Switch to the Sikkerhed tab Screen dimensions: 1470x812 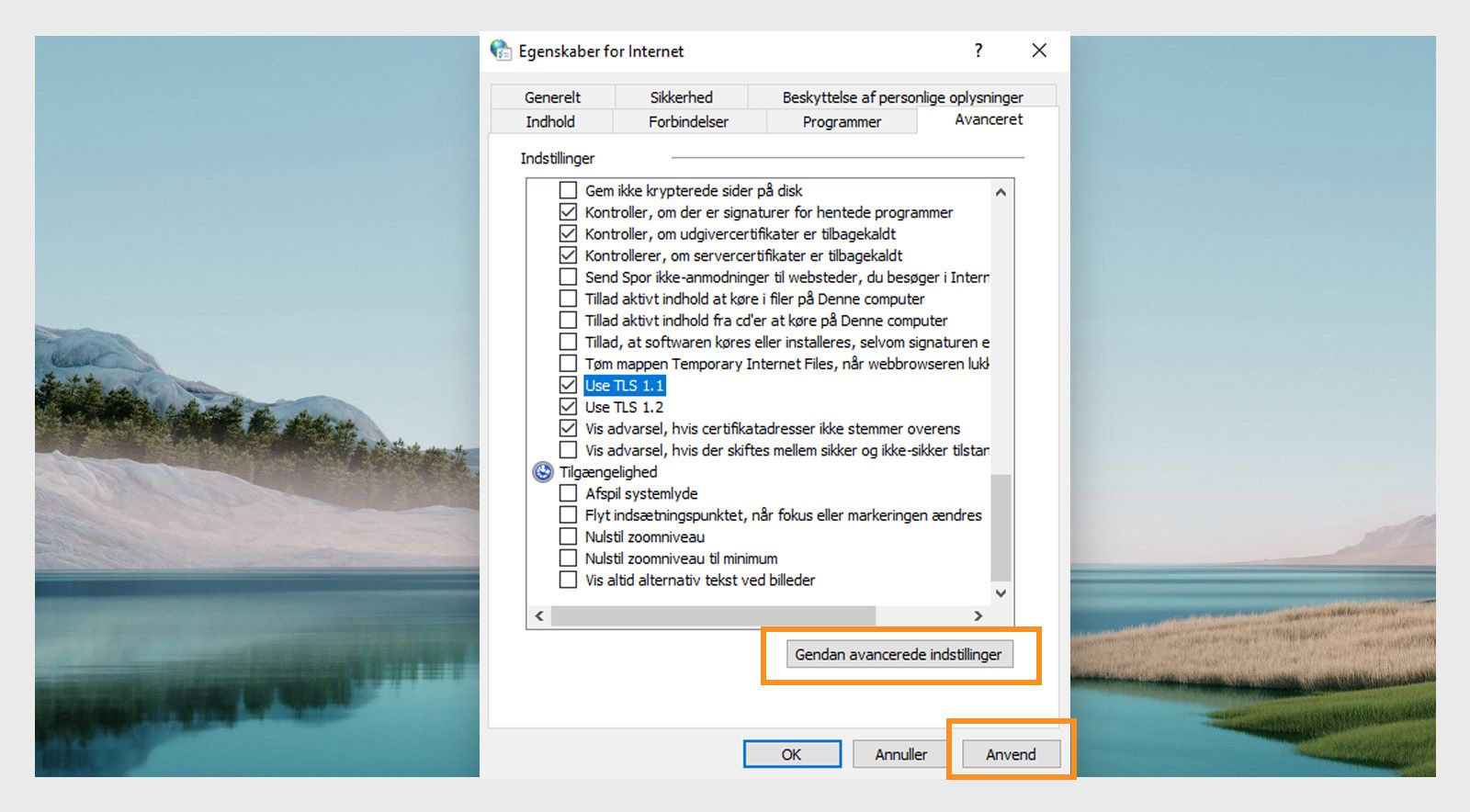[681, 97]
